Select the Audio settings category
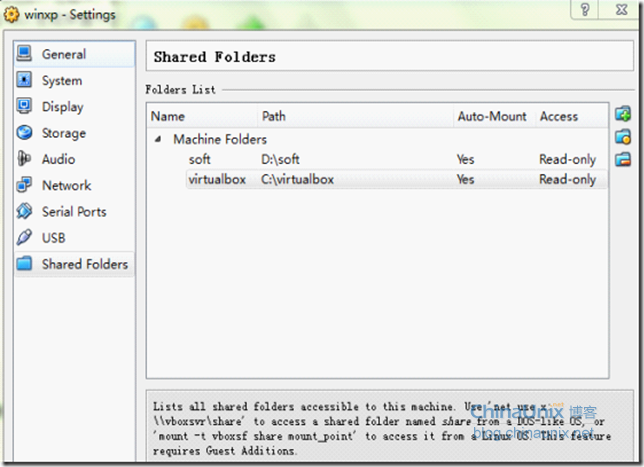 point(74,159)
